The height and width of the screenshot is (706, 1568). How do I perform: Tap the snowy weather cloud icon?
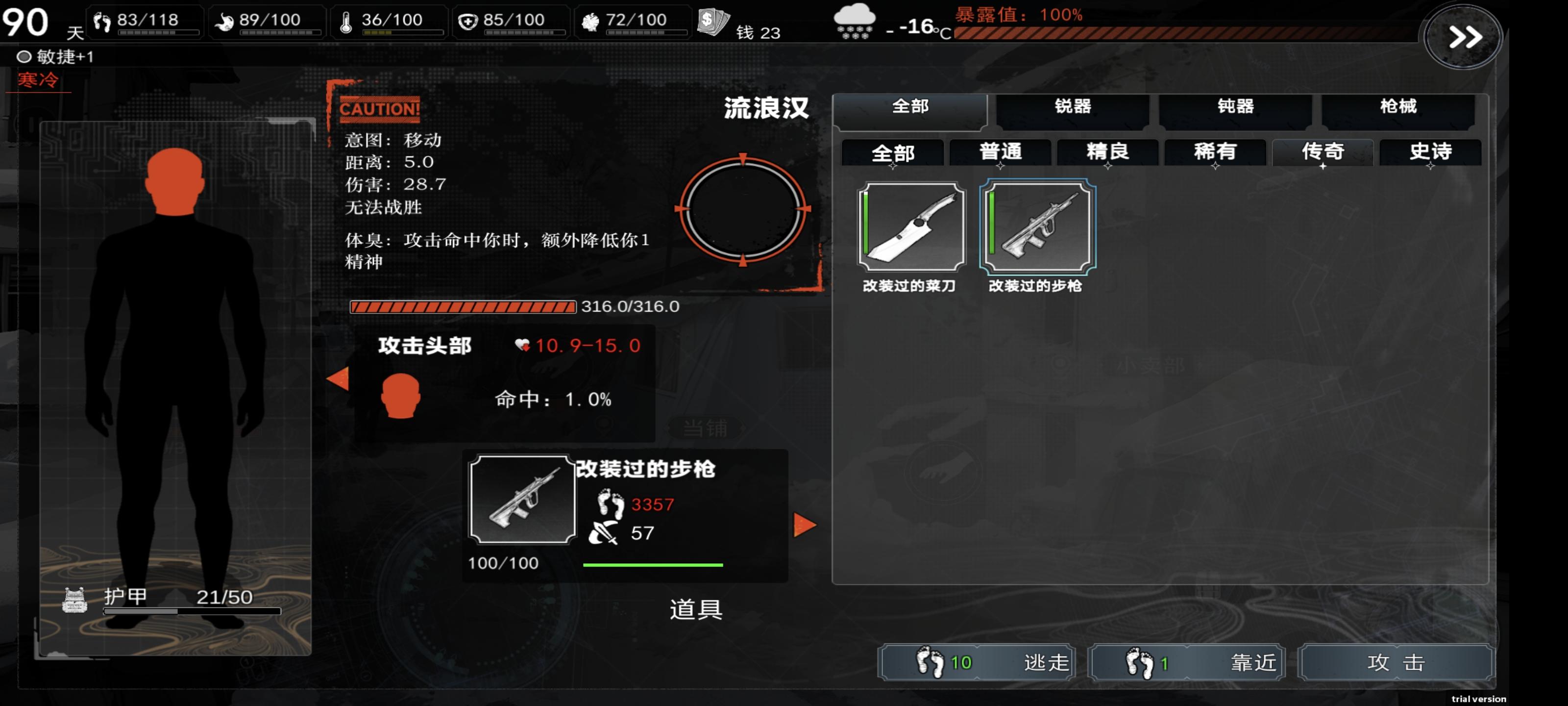coord(854,21)
